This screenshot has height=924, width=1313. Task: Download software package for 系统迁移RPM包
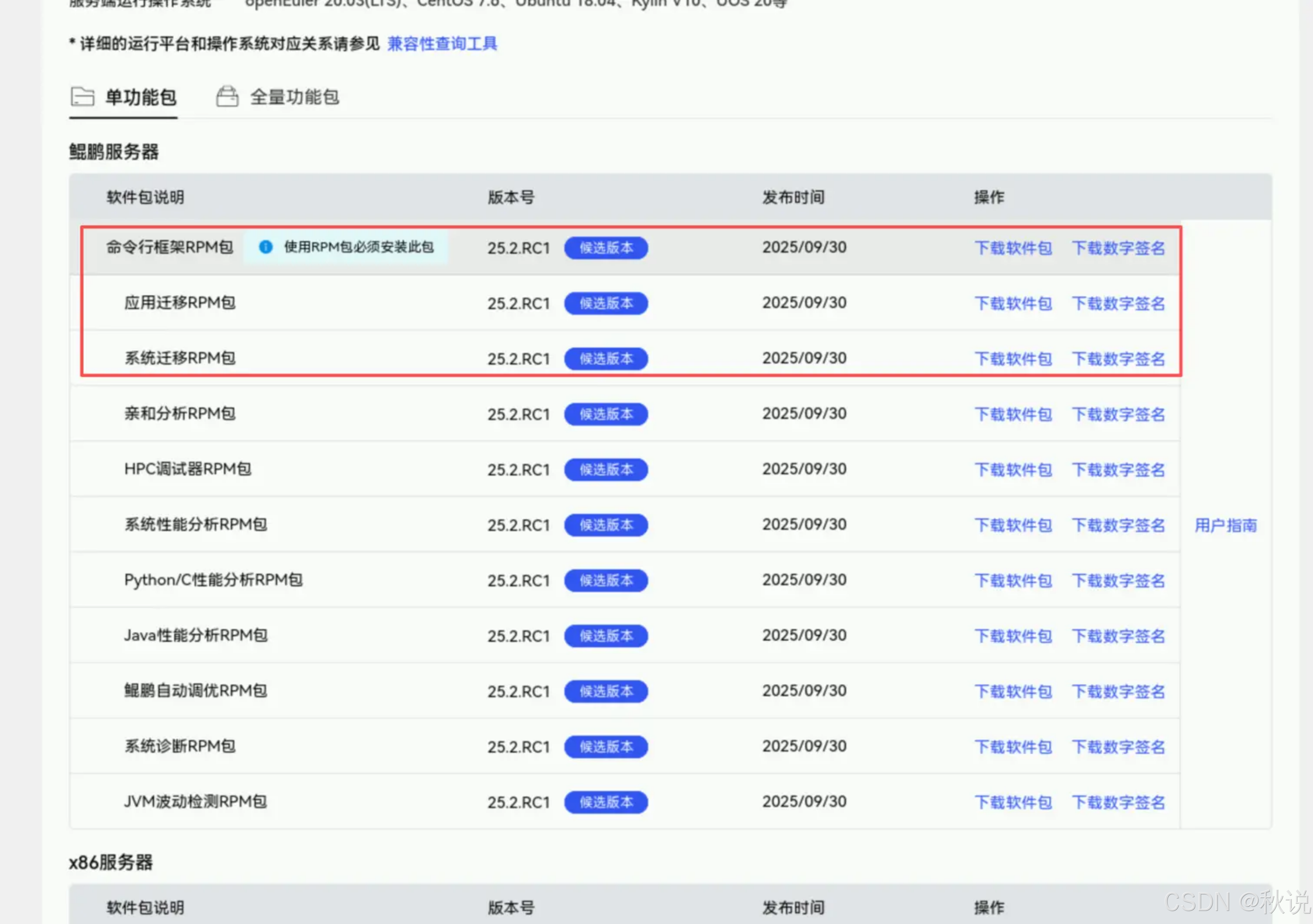coord(1013,359)
